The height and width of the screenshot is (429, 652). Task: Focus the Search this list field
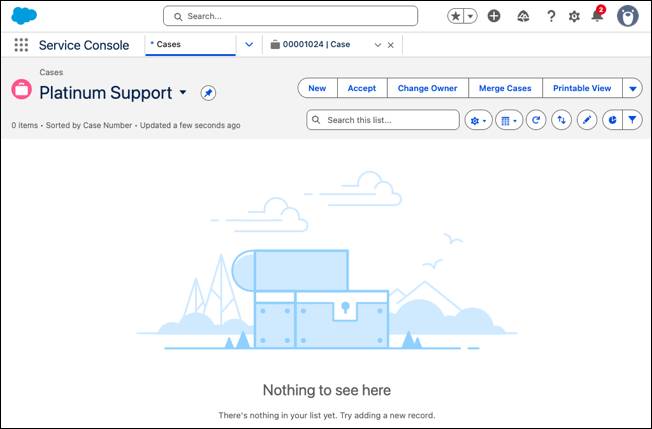click(383, 120)
